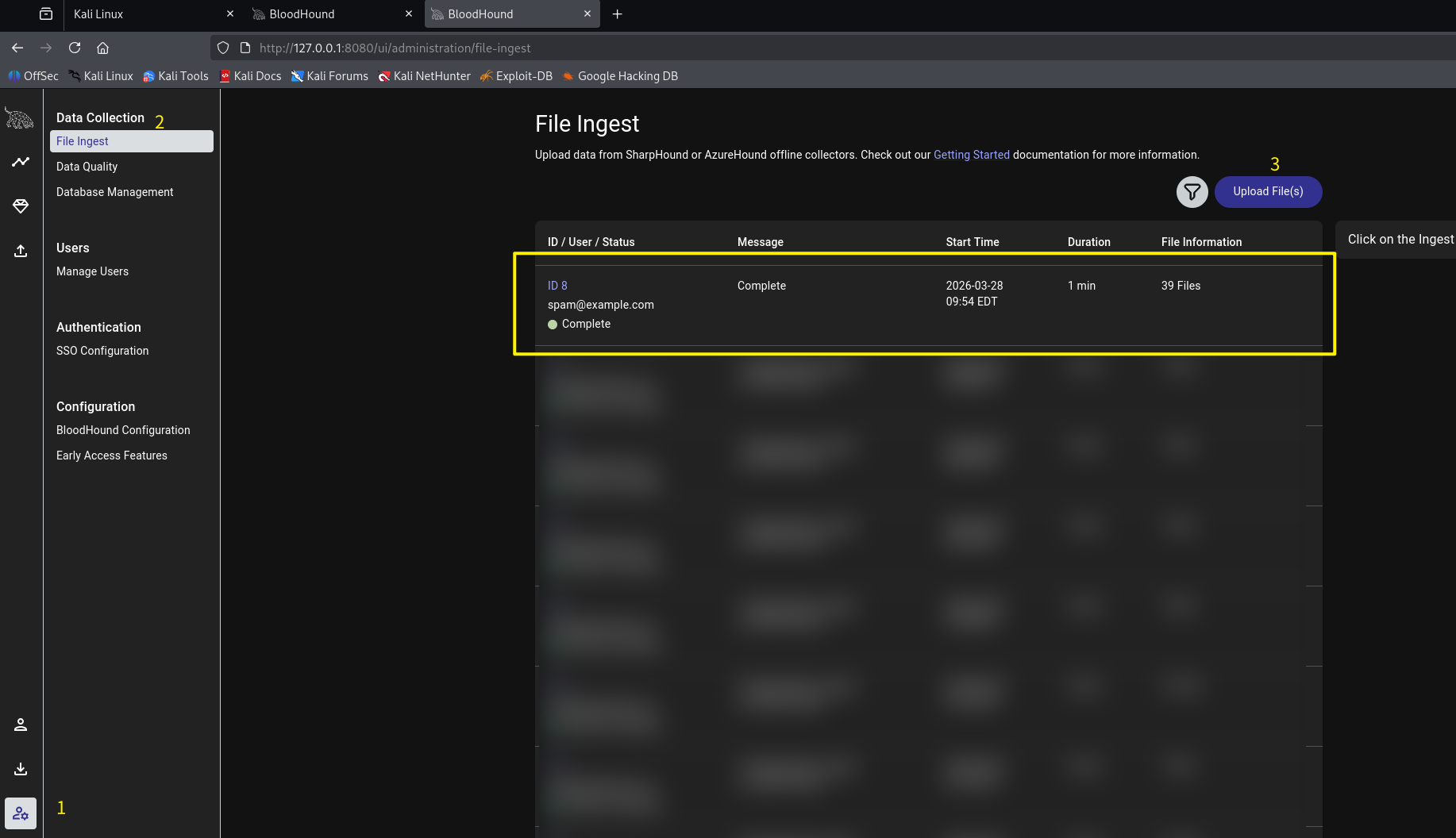Open the Kali Tools bookmark
Viewport: 1456px width, 838px height.
tap(175, 76)
